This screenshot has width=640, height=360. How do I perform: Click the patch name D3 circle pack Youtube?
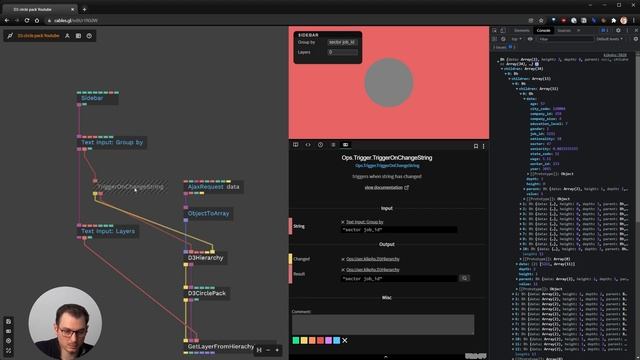pos(38,36)
